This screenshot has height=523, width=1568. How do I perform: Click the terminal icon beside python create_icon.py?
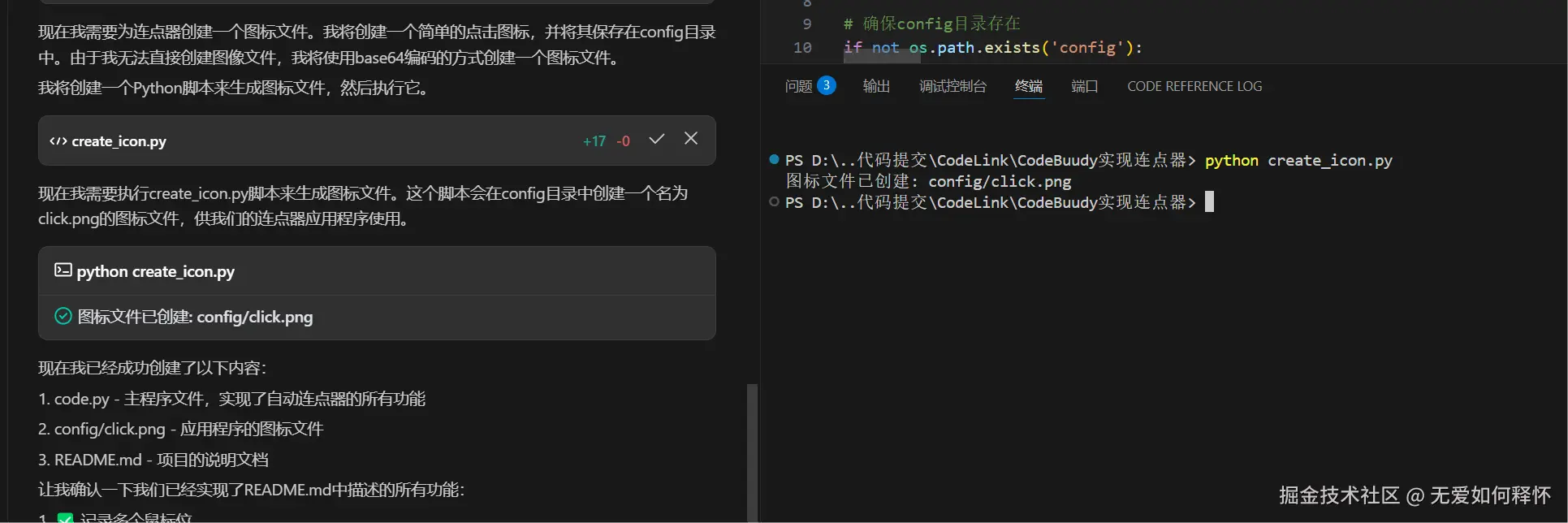coord(63,270)
